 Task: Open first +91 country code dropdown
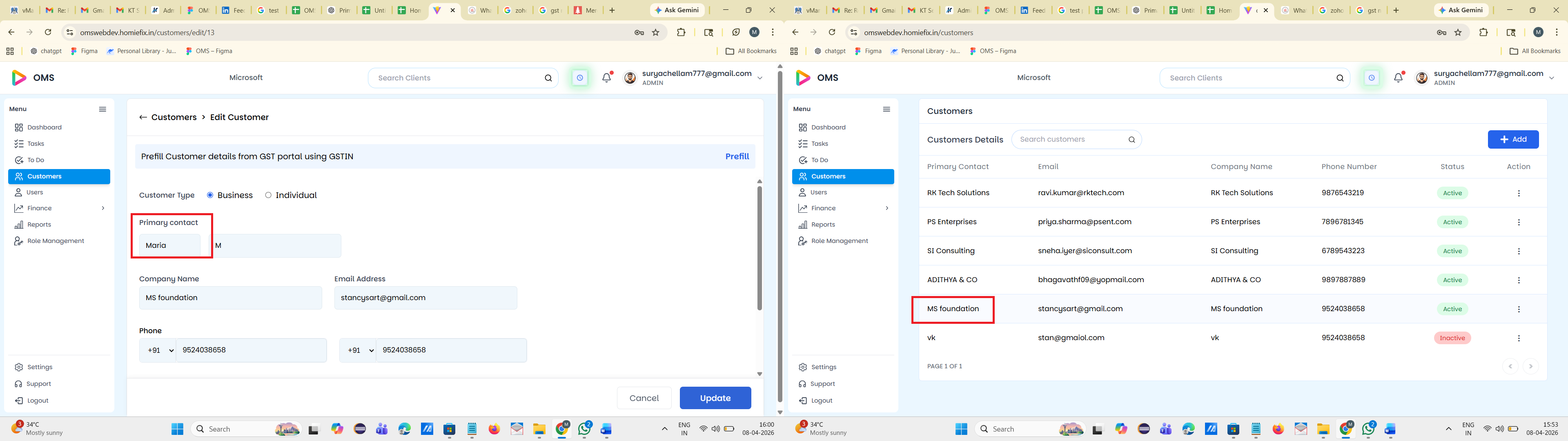click(x=158, y=351)
